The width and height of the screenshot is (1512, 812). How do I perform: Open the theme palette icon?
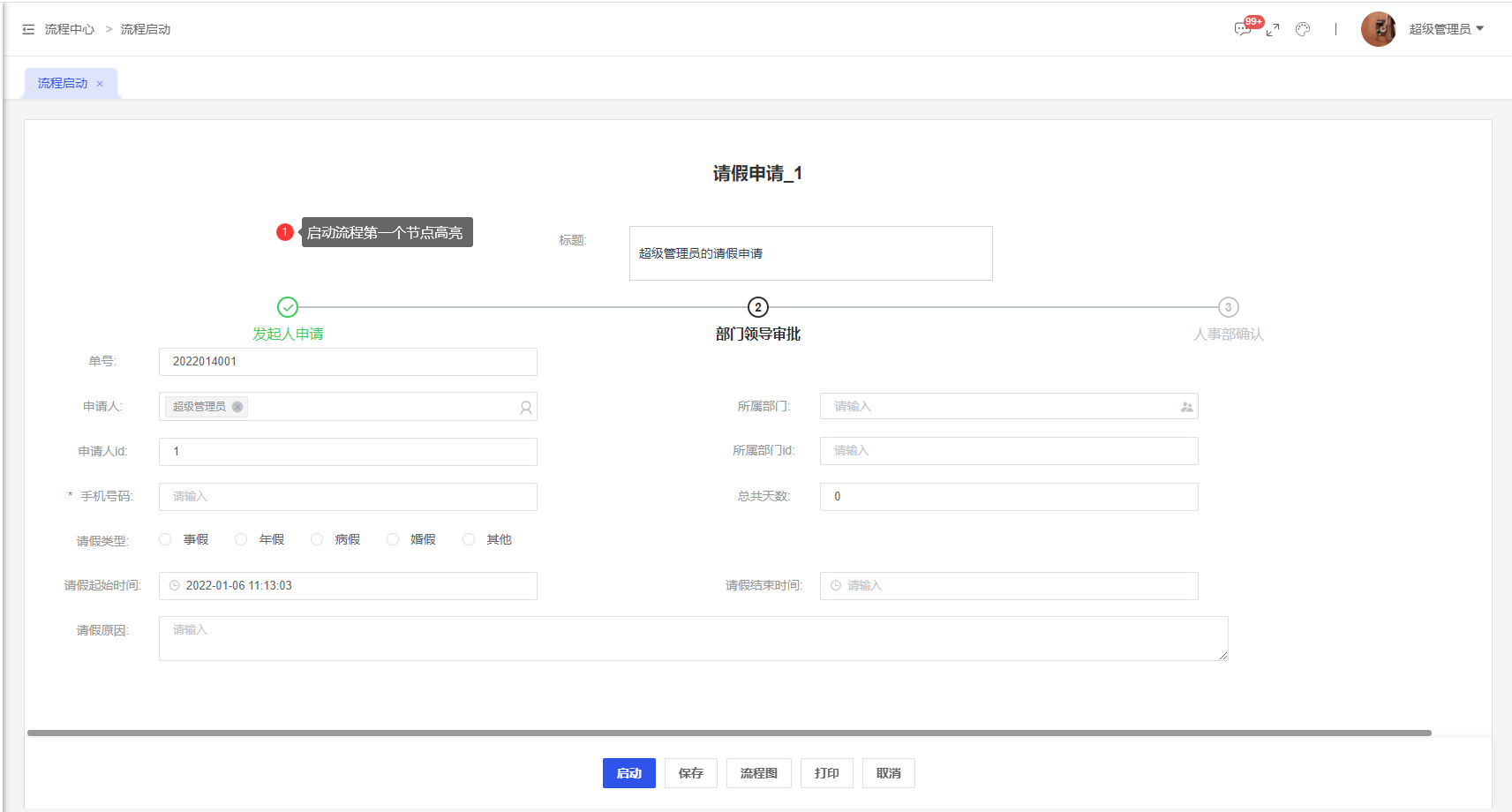click(x=1303, y=29)
